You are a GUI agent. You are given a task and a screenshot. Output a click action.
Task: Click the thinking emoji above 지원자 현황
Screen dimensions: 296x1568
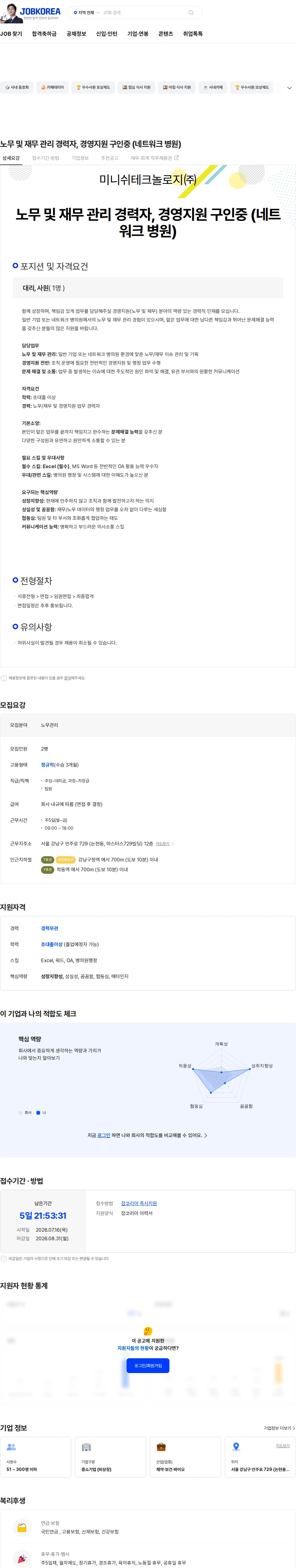click(x=148, y=1332)
